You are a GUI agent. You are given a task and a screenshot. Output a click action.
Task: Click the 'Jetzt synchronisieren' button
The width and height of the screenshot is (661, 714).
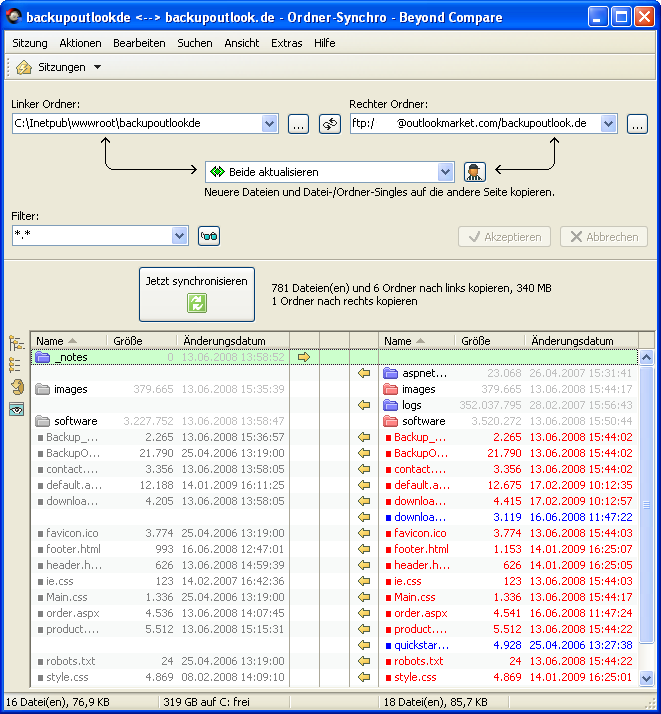[196, 293]
